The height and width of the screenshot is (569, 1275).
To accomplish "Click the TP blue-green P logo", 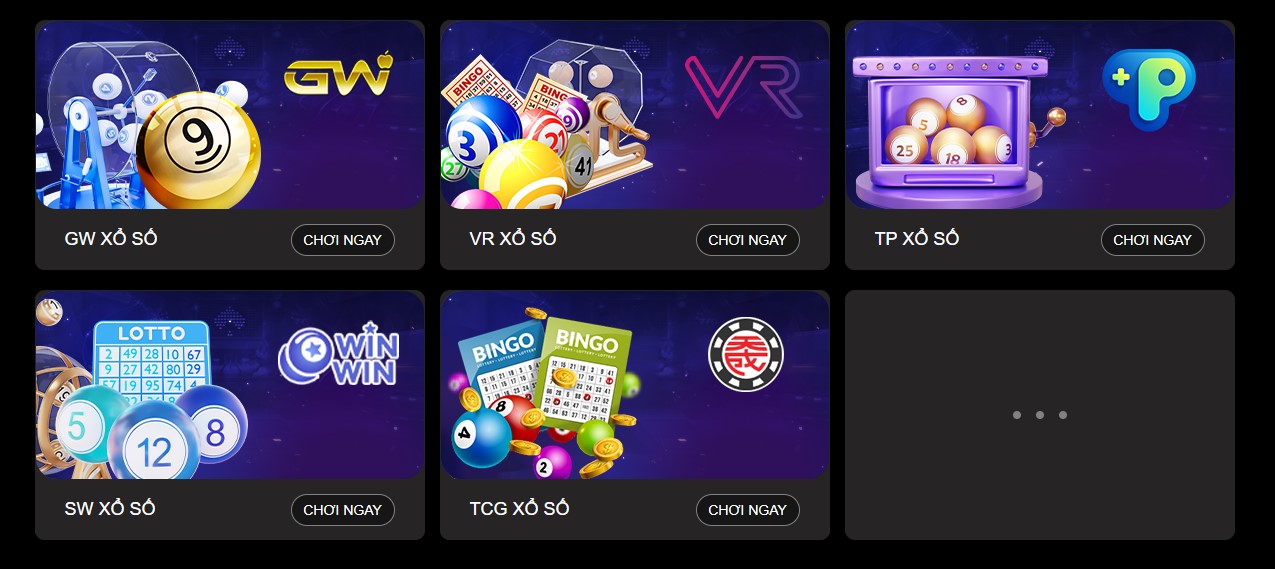I will coord(1149,90).
